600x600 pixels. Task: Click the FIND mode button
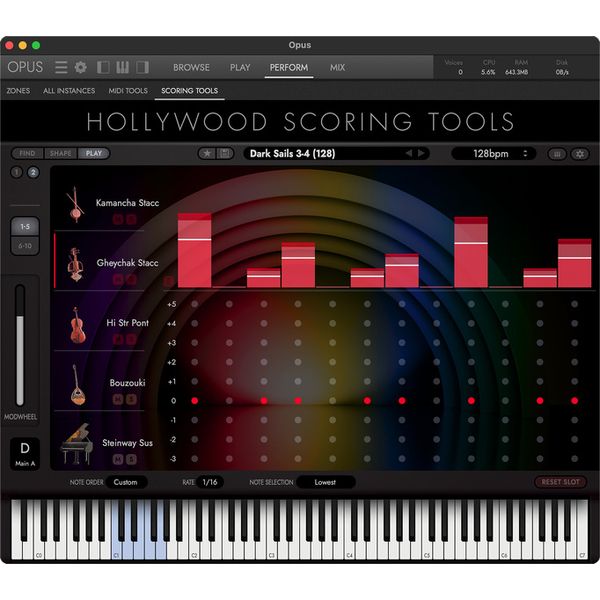[28, 153]
